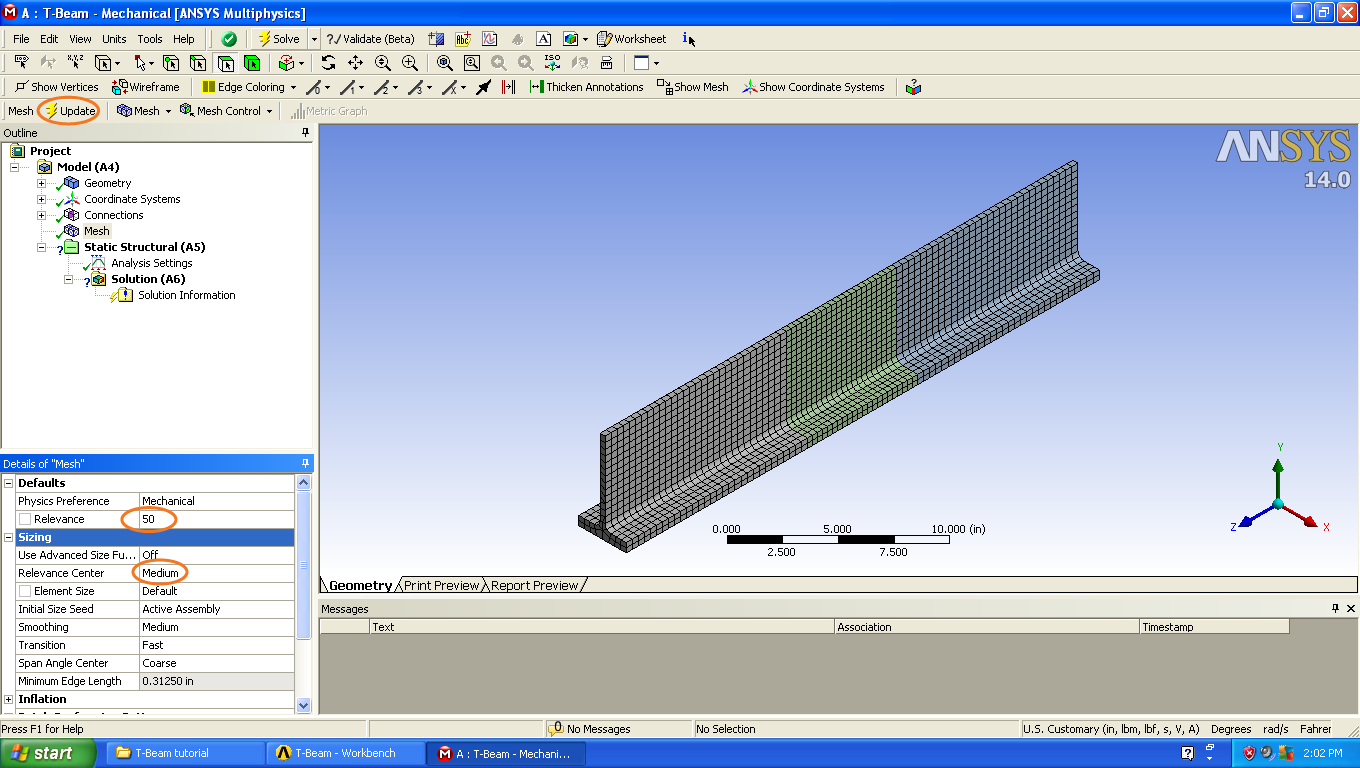The image size is (1360, 768).
Task: Open the Units menu
Action: 114,39
